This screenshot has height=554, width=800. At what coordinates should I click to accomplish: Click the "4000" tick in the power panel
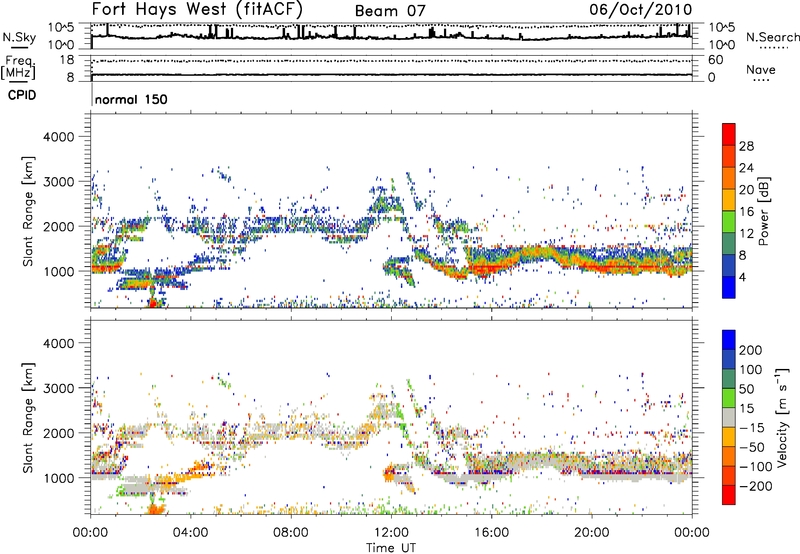coord(59,137)
